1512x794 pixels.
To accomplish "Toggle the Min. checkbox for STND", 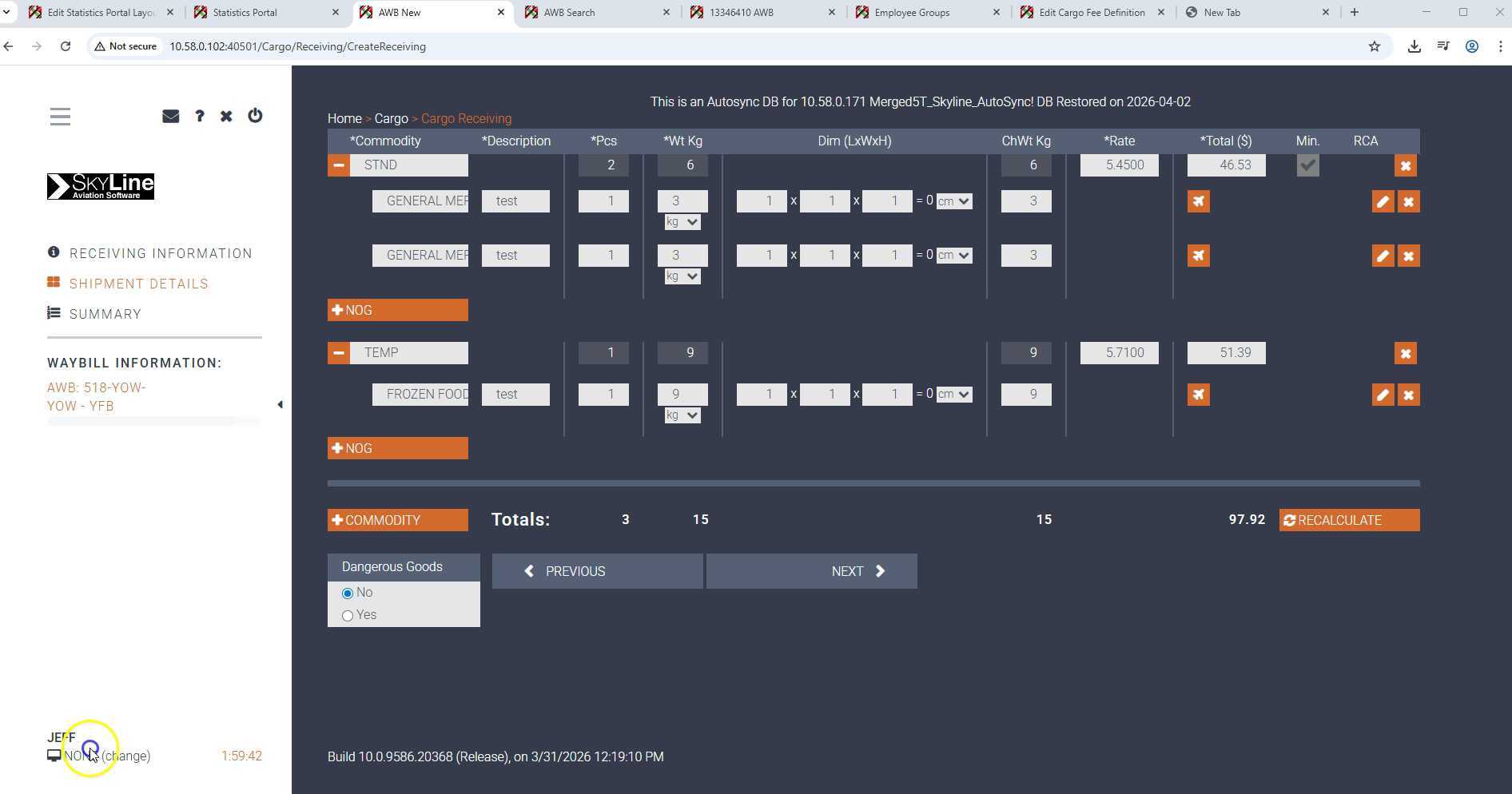I will click(x=1307, y=165).
